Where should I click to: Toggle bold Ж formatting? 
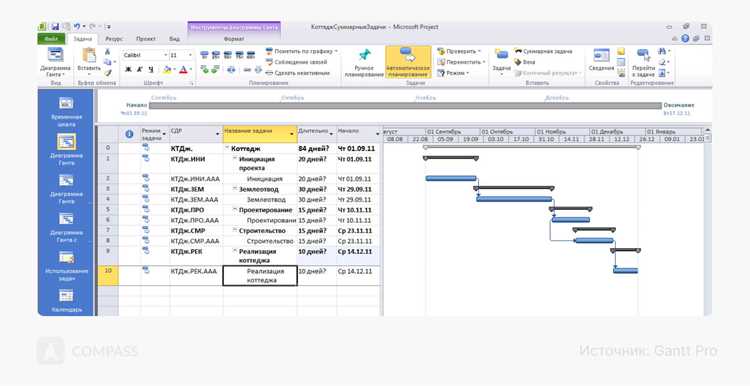tap(128, 70)
